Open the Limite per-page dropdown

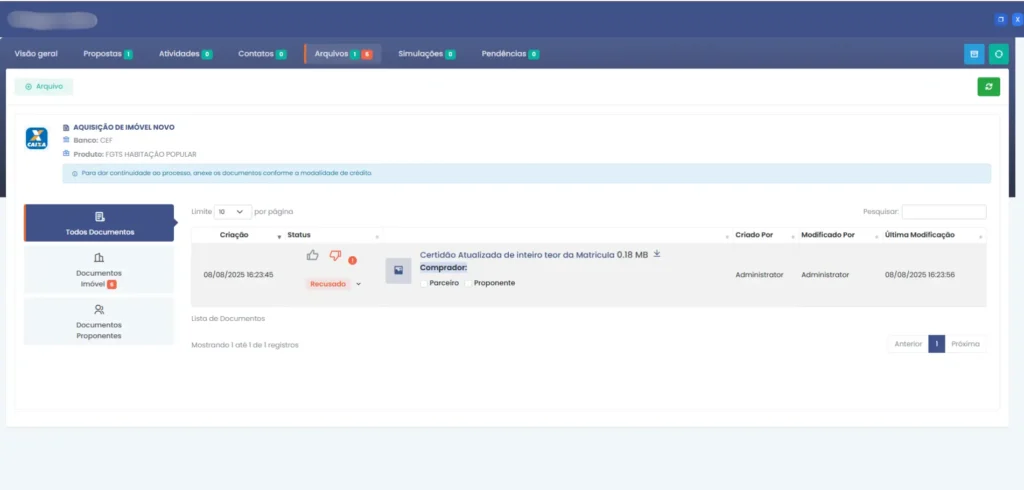233,212
